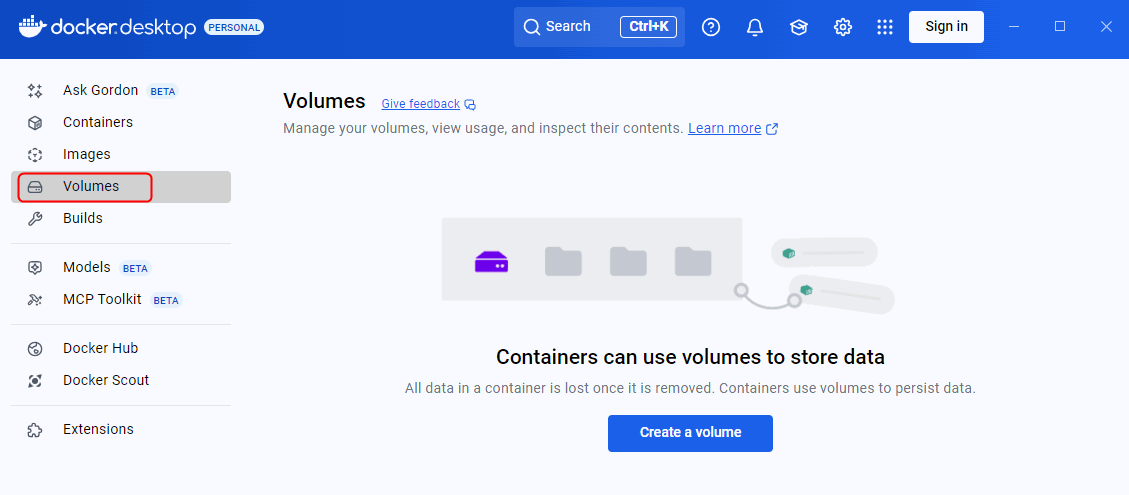Open the notifications bell icon

pos(755,27)
